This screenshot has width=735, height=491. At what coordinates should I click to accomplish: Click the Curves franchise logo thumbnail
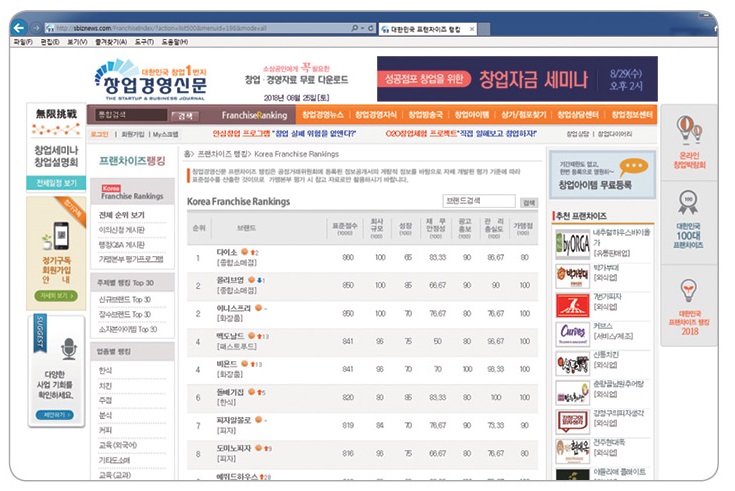[x=572, y=334]
